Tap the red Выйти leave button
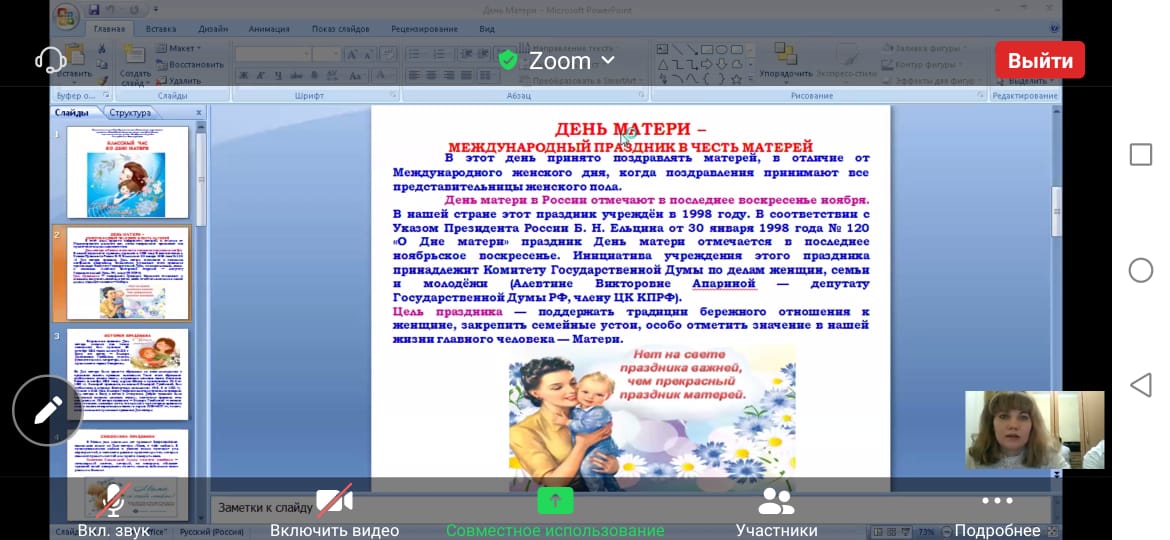1170x540 pixels. pos(1040,60)
